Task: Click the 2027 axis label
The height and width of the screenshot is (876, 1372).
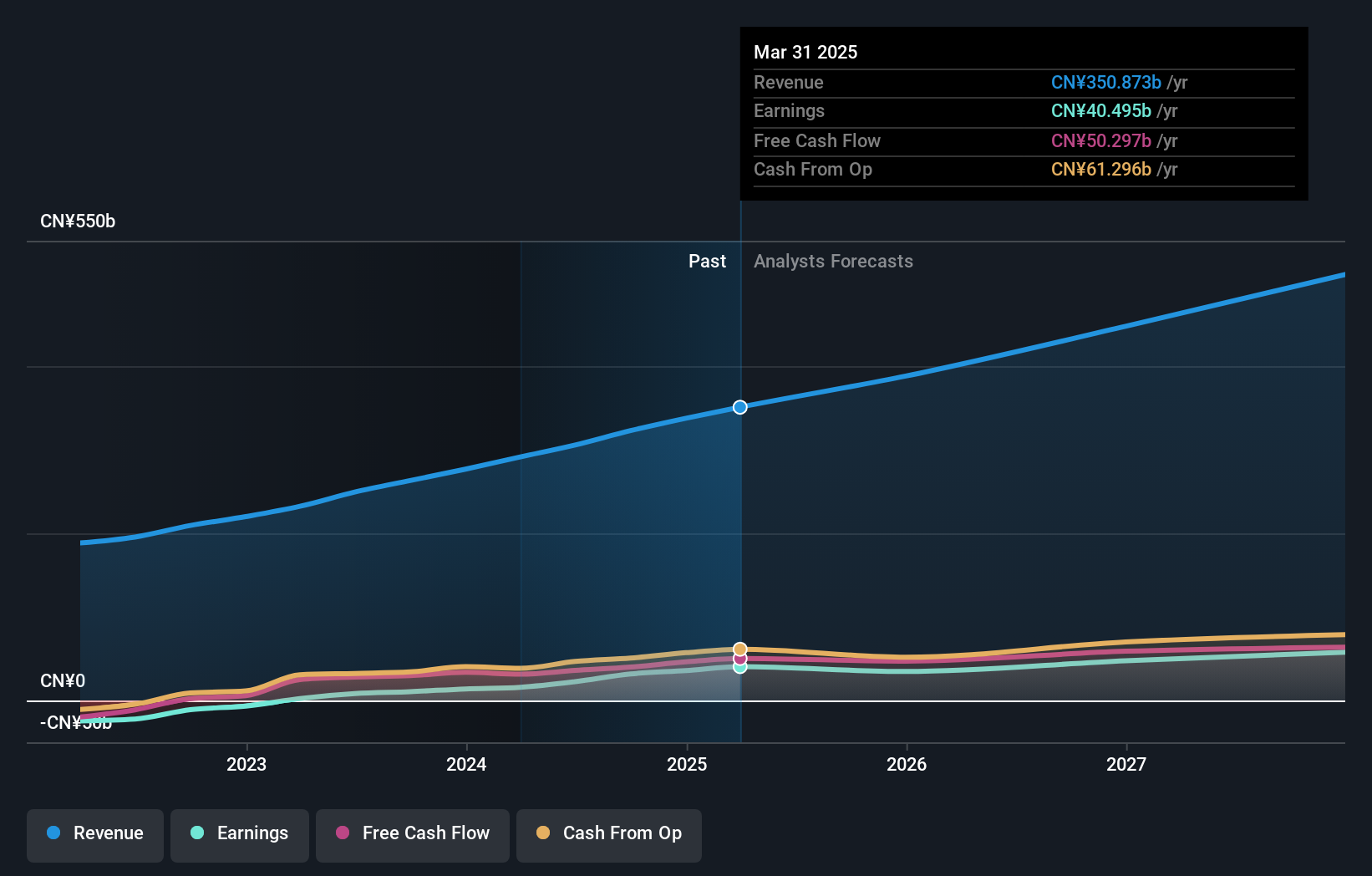Action: 1126,764
